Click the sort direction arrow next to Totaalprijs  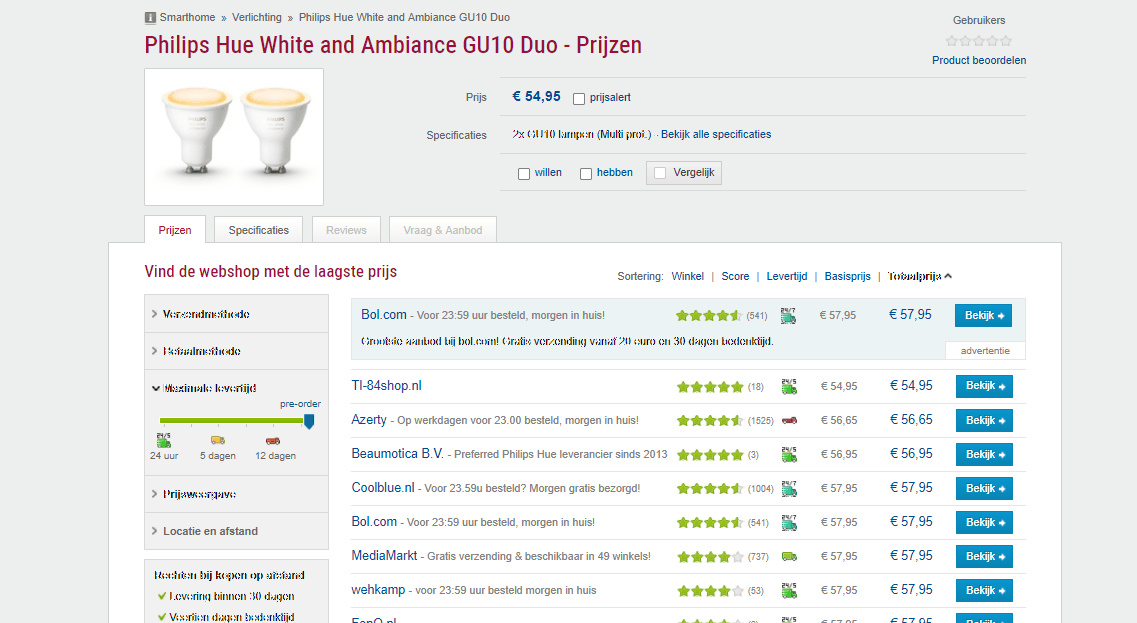tap(948, 276)
